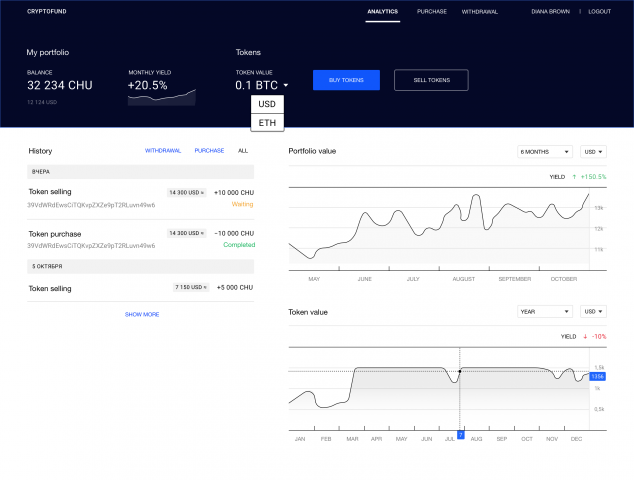Click the CRYPTOFUND logo
The width and height of the screenshot is (634, 480).
click(x=46, y=11)
